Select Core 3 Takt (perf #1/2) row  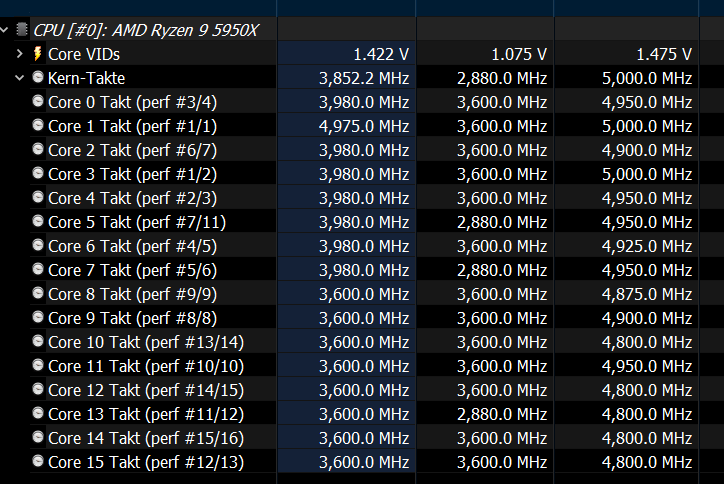[x=362, y=174]
